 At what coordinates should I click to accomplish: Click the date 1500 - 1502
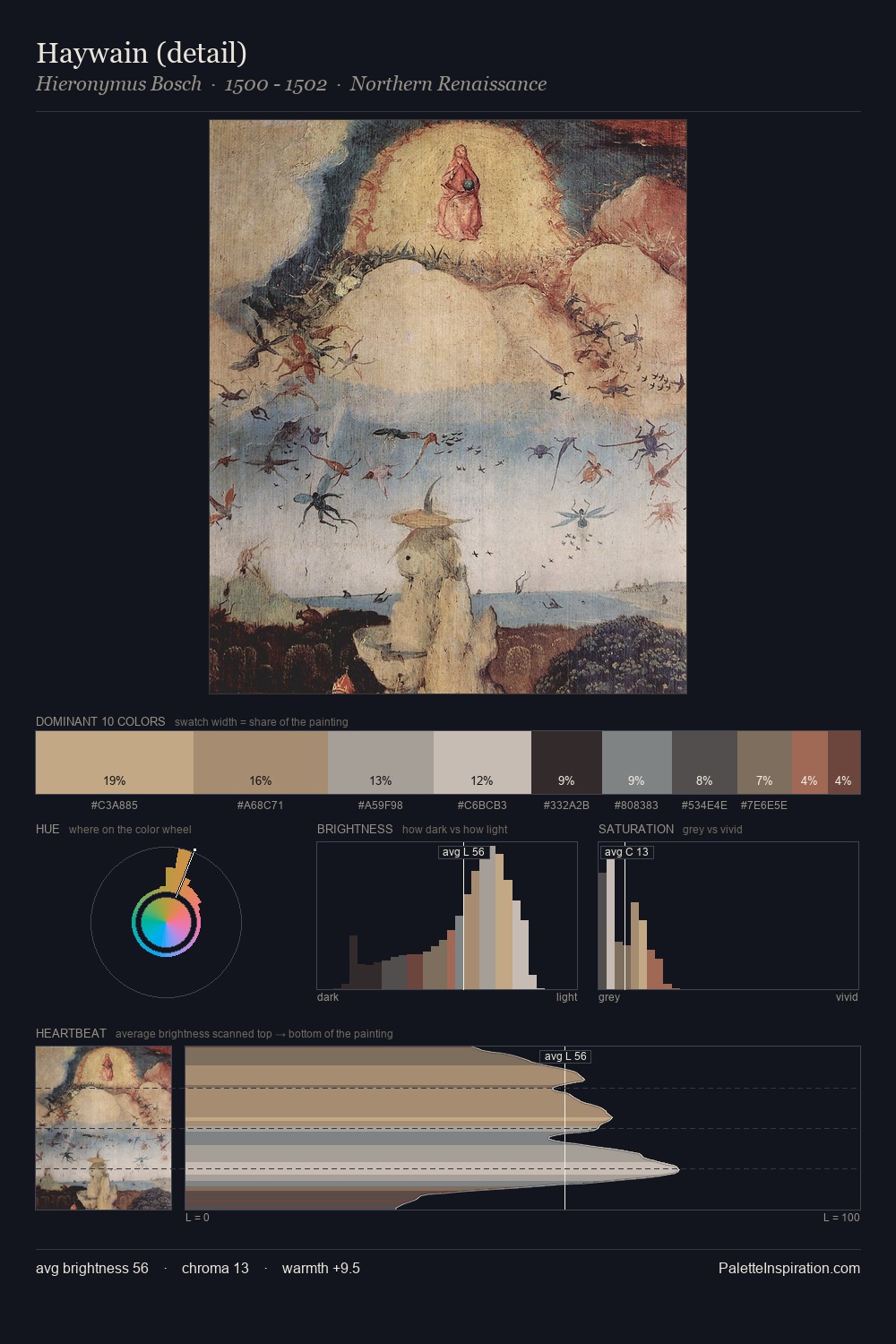(x=275, y=84)
